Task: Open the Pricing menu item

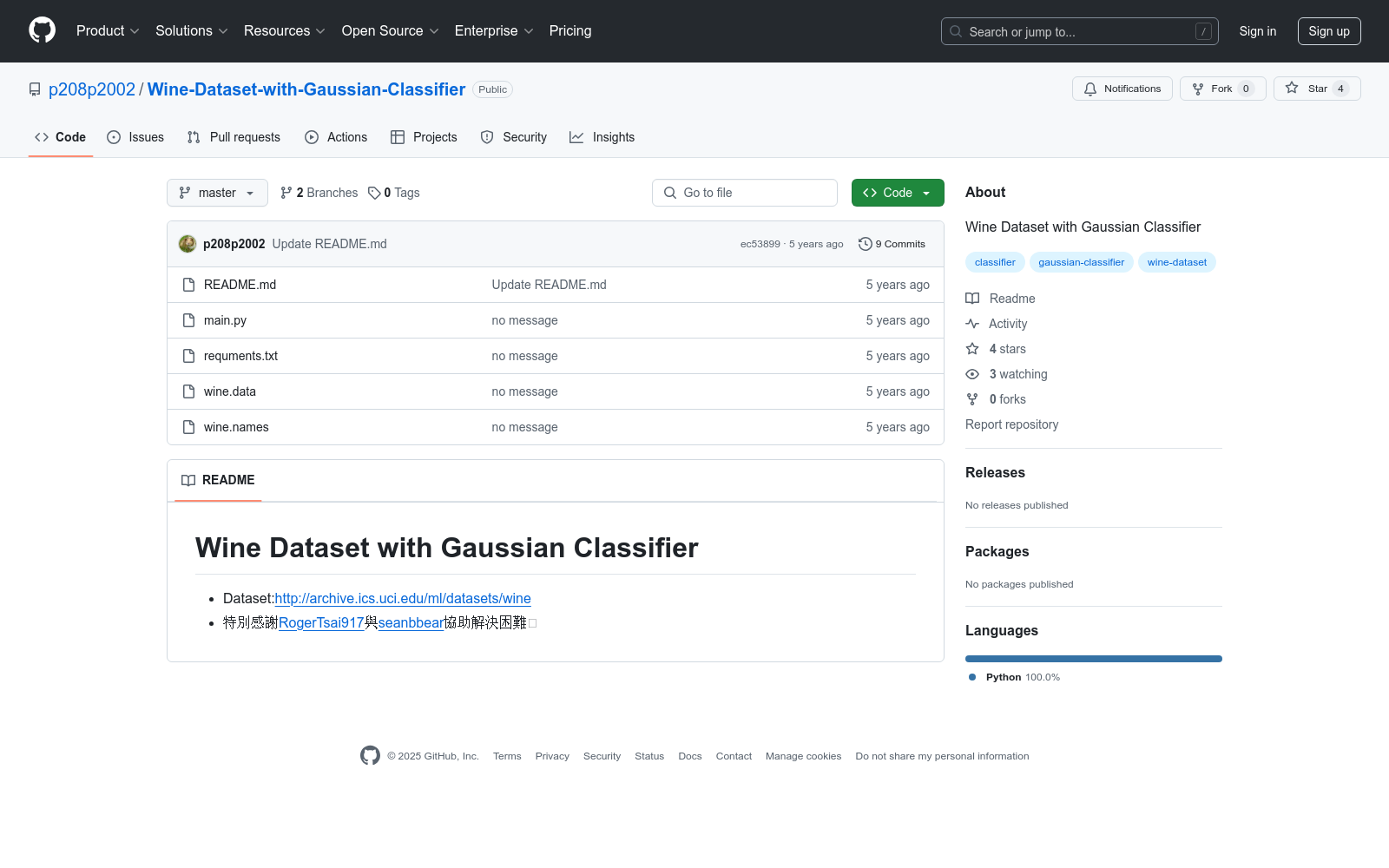Action: click(x=570, y=31)
